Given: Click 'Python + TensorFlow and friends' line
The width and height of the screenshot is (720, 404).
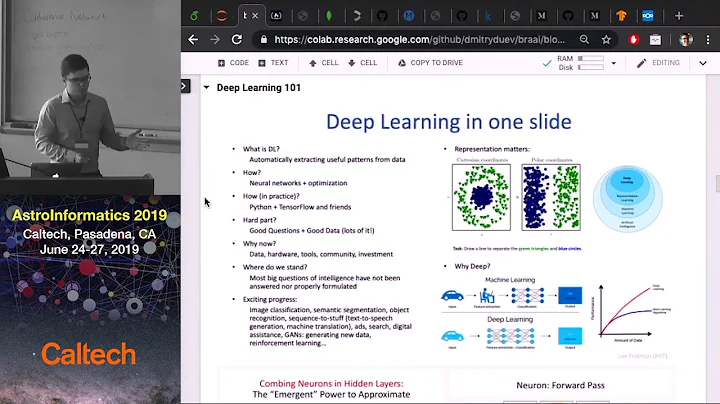Looking at the screenshot, I should coord(300,207).
